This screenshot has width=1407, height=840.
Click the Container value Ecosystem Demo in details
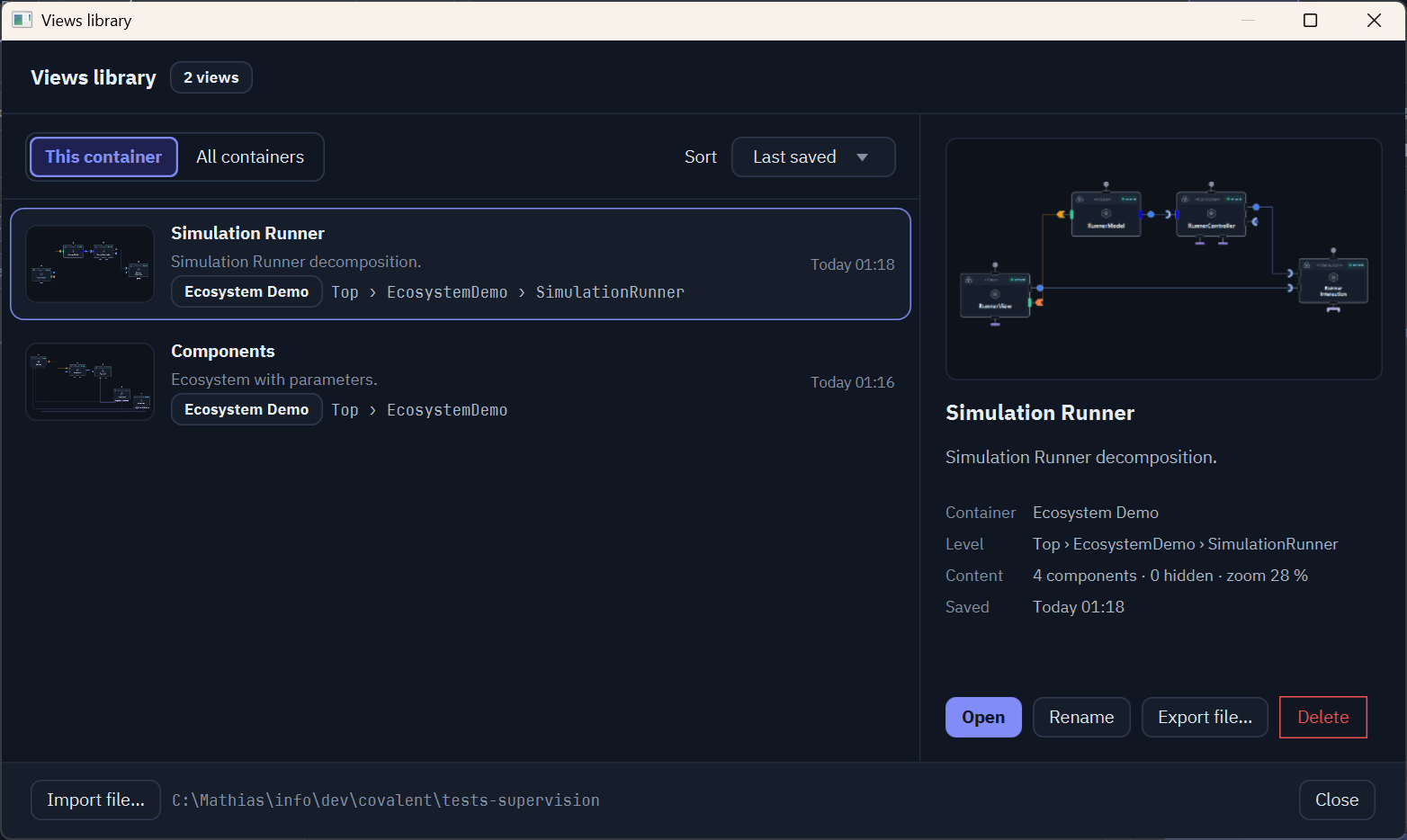(x=1096, y=513)
